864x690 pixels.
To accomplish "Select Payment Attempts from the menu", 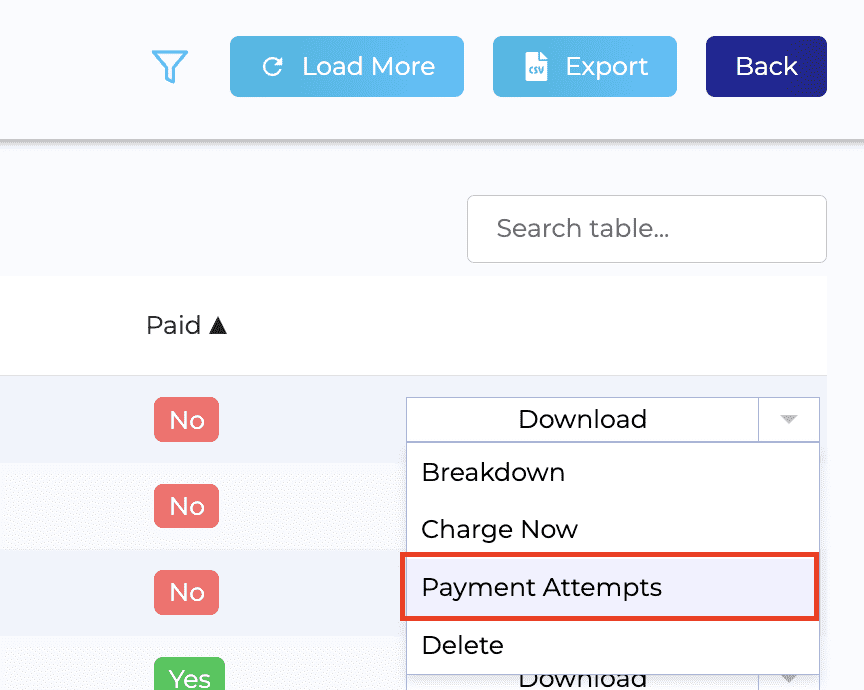I will point(541,587).
